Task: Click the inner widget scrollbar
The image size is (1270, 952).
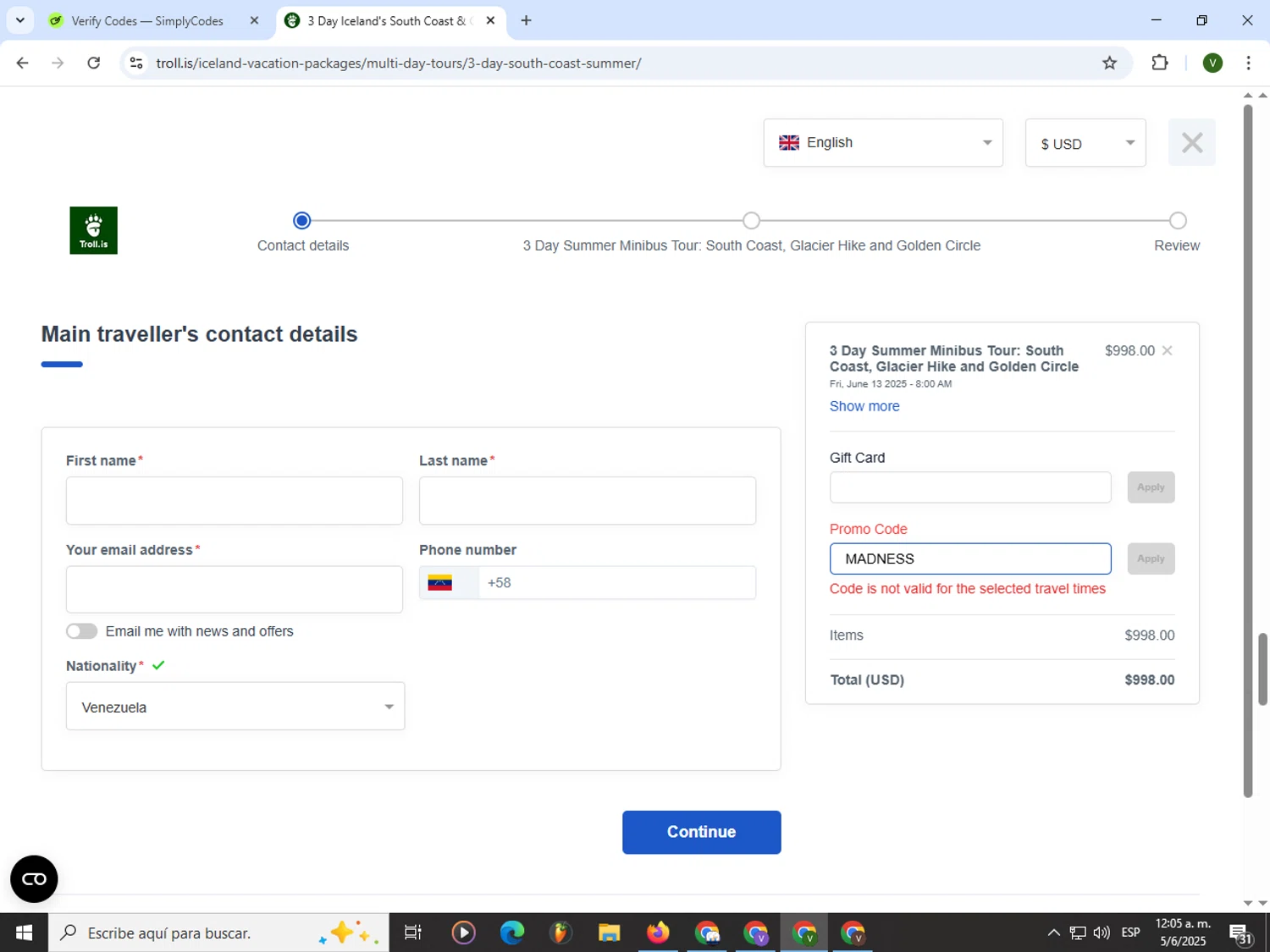Action: click(1247, 450)
